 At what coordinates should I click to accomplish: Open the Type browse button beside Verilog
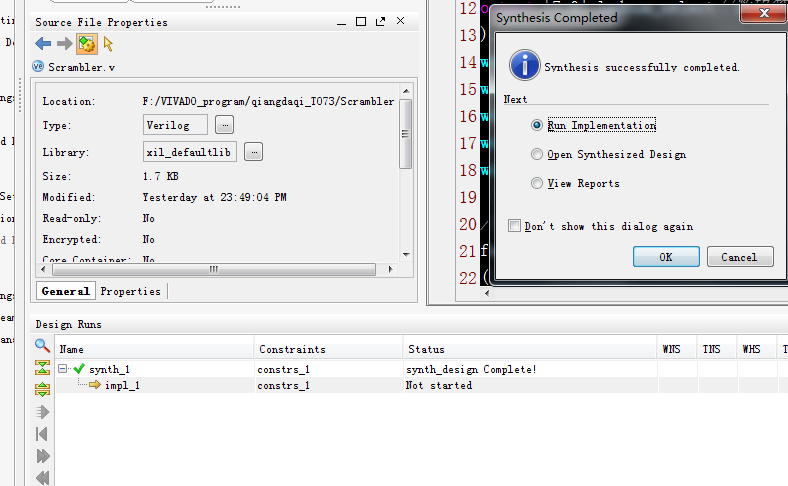(224, 125)
